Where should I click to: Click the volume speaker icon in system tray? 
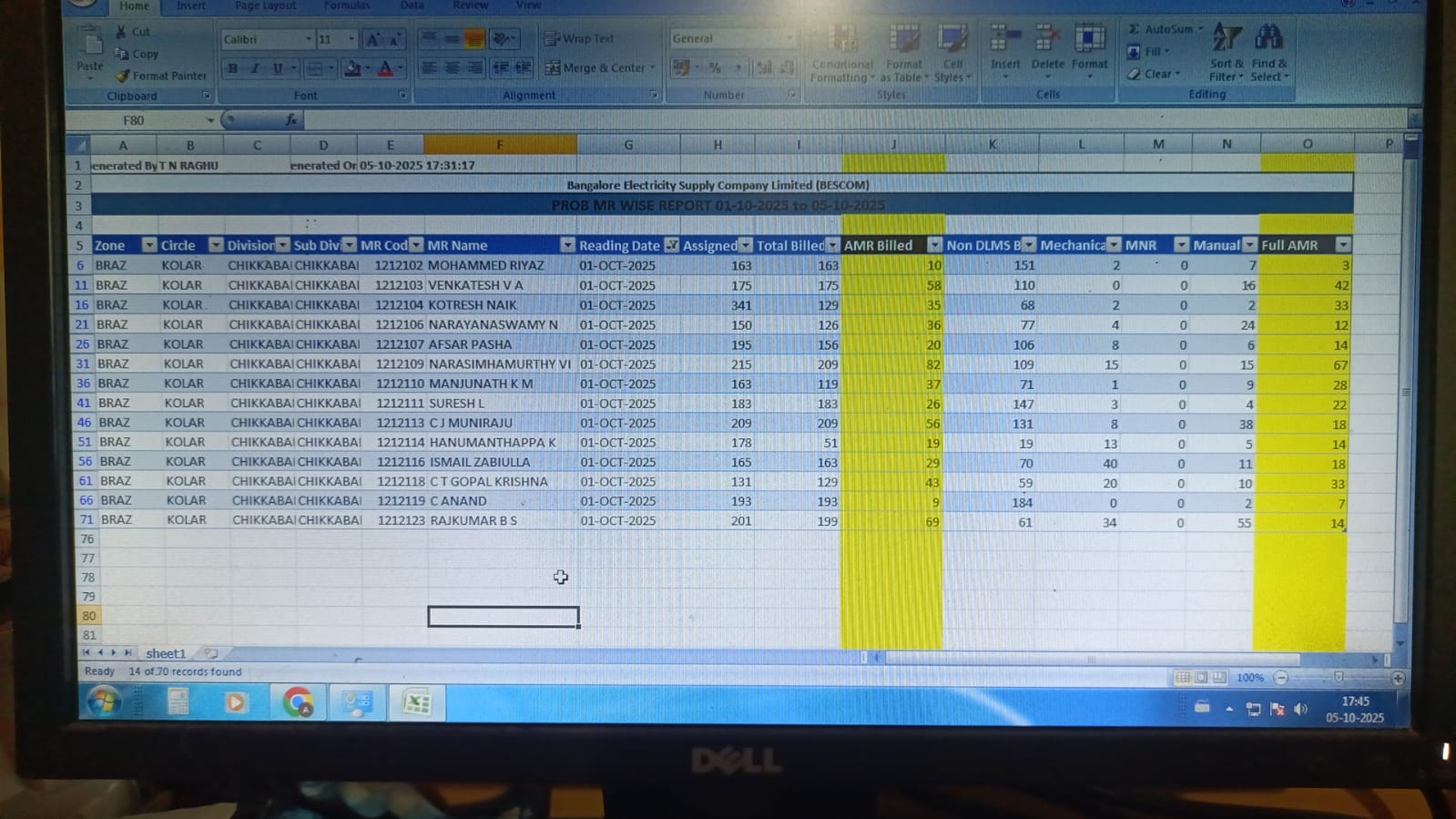1300,709
